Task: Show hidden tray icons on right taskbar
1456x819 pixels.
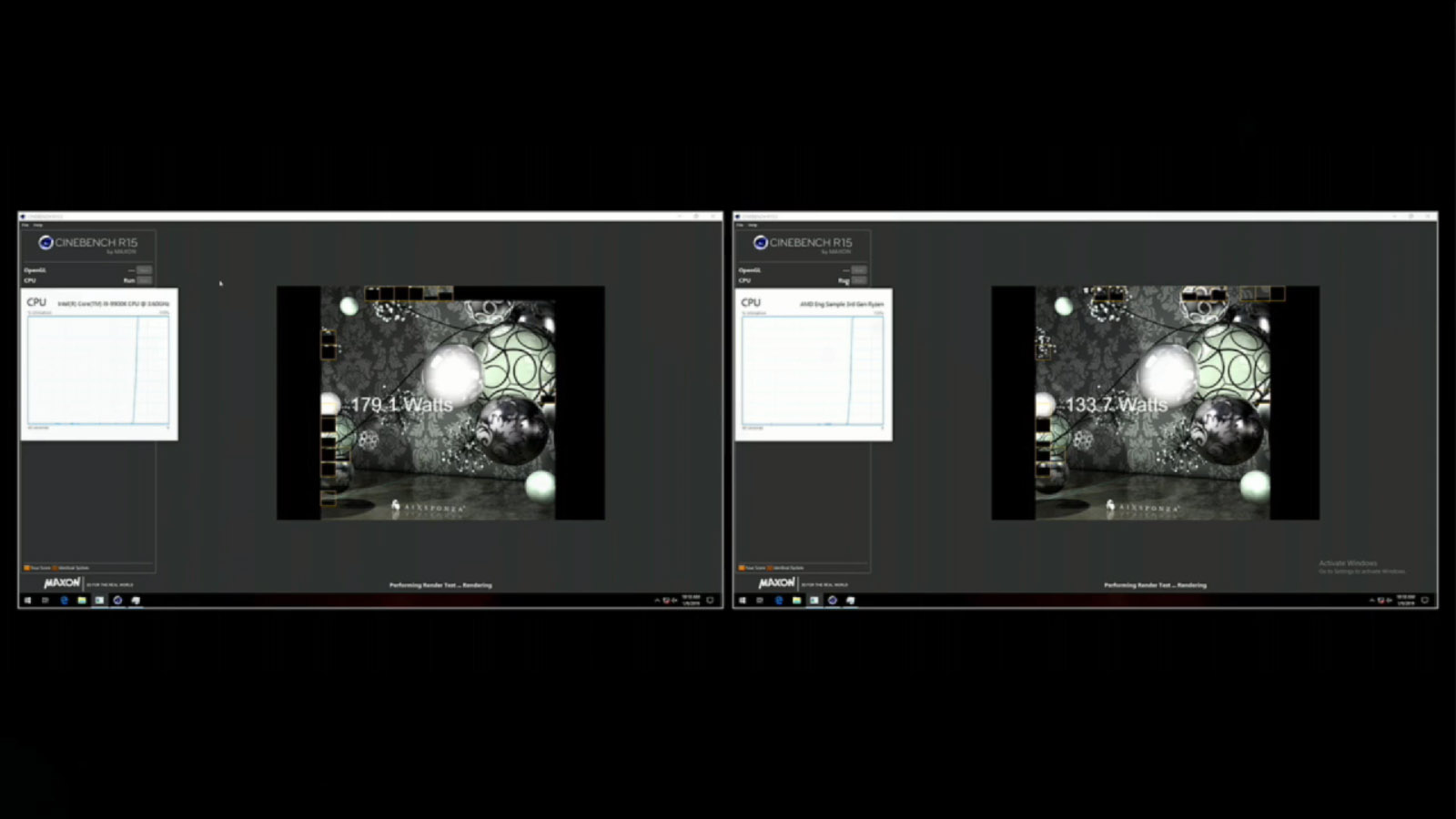Action: 1371,601
